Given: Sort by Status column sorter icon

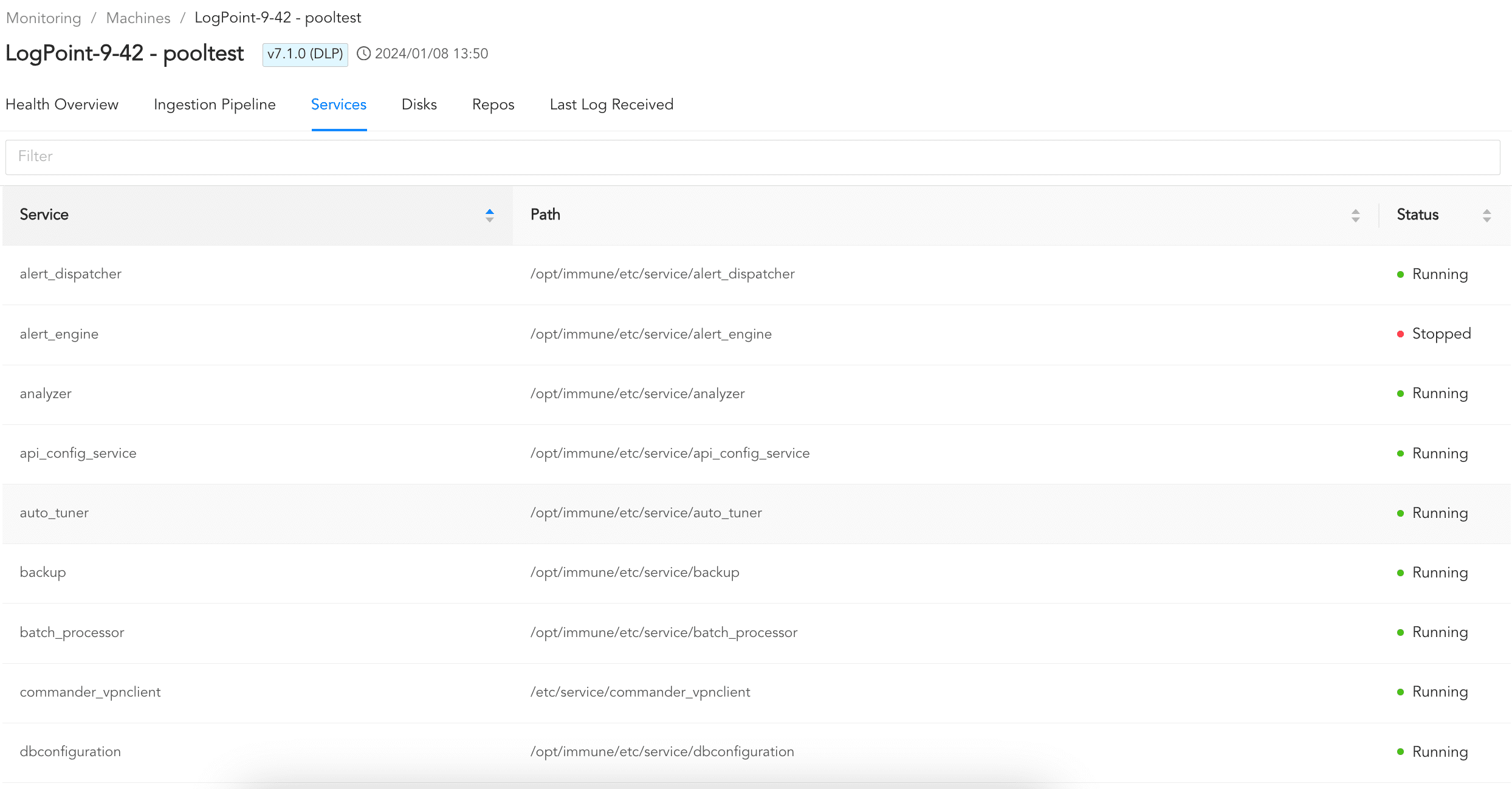Looking at the screenshot, I should [1486, 215].
